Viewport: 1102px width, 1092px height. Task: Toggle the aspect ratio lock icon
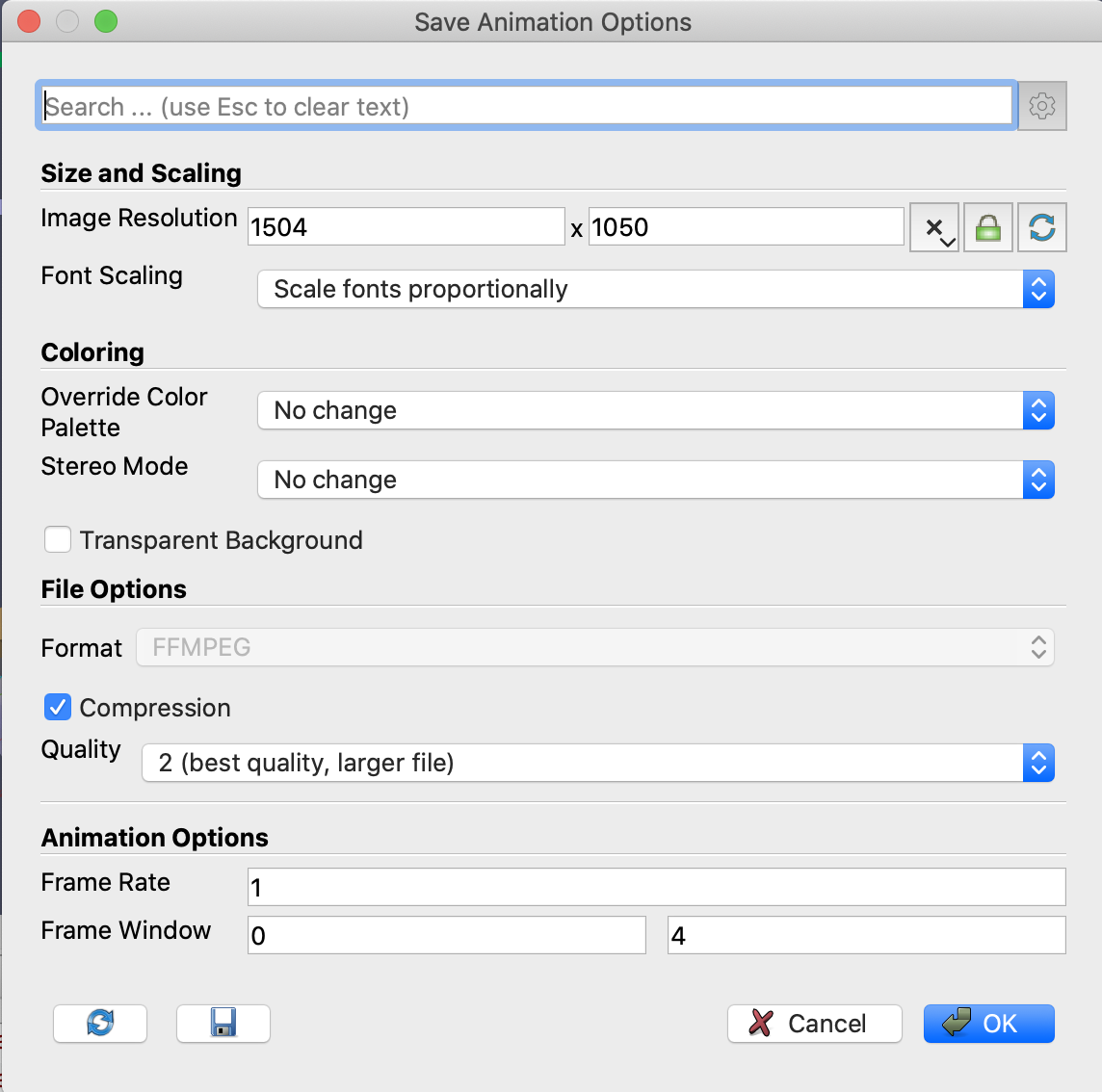pos(988,228)
